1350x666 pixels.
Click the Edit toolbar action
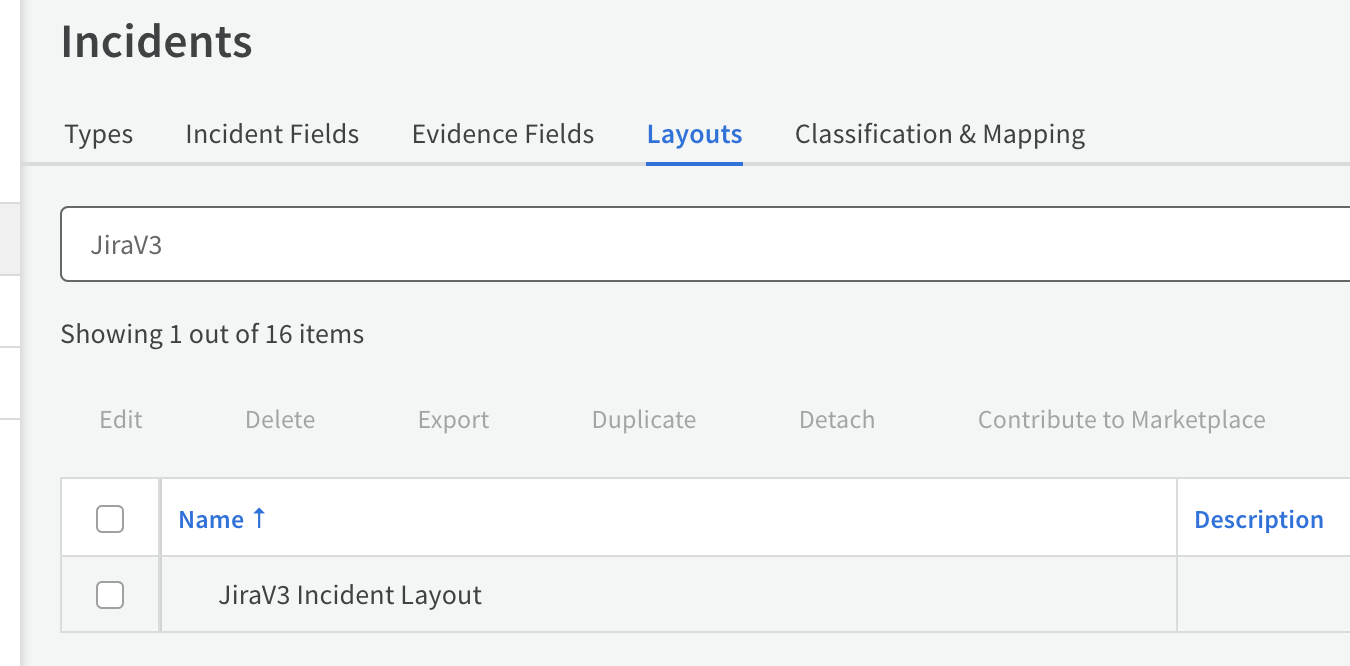[121, 420]
